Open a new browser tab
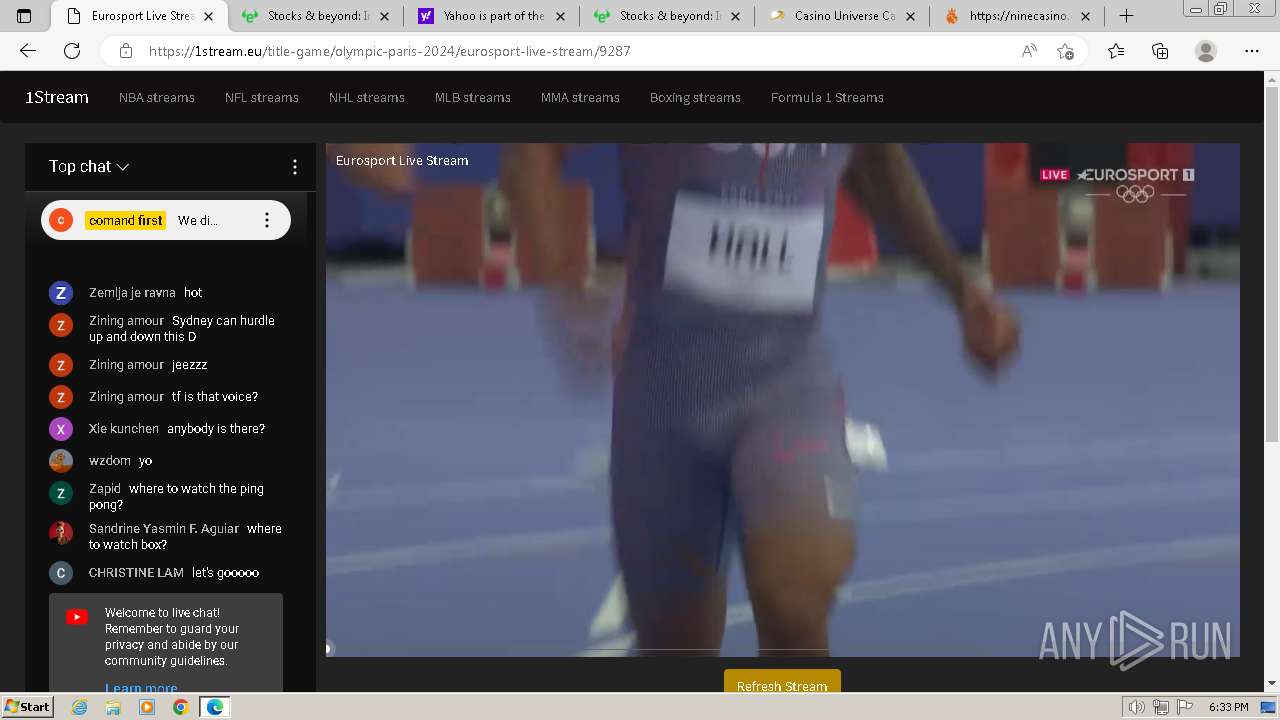 pos(1126,16)
